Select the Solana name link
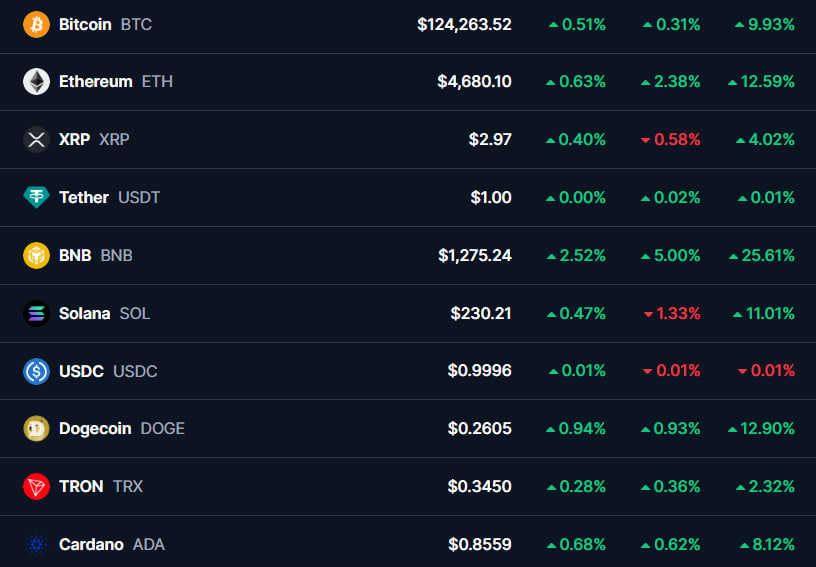 coord(84,313)
